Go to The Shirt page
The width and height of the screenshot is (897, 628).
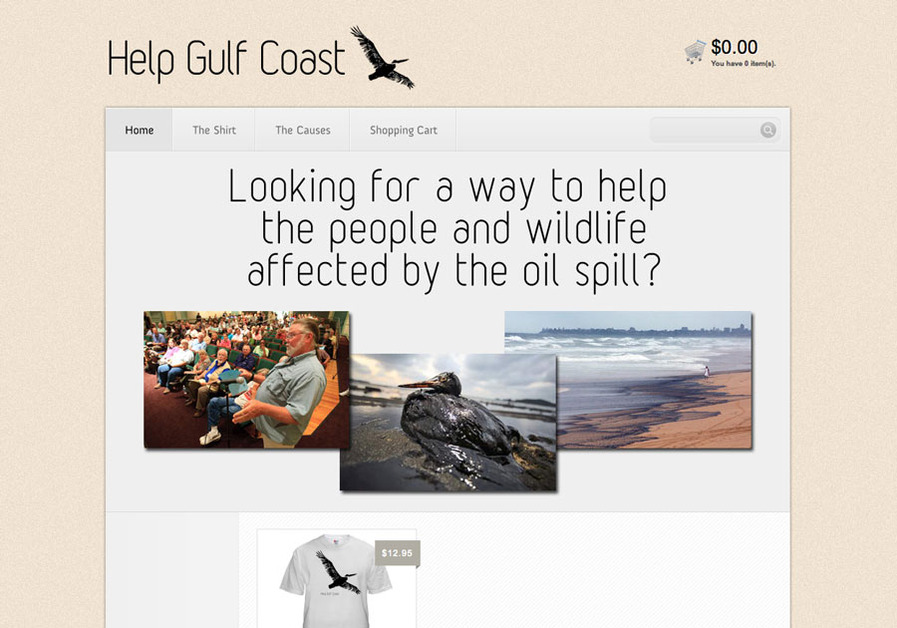(x=214, y=130)
